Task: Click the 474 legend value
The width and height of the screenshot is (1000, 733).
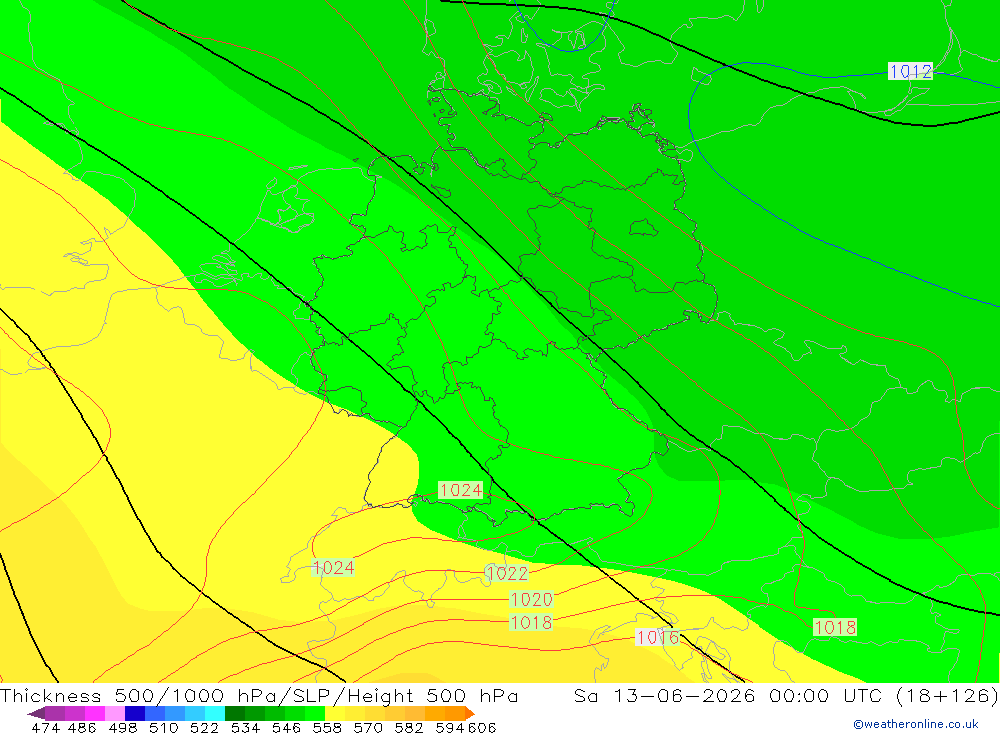Action: pyautogui.click(x=45, y=727)
